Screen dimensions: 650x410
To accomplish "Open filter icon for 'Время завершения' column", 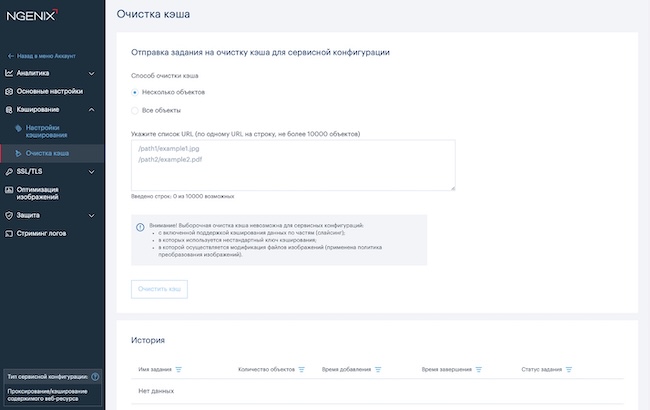I will point(479,369).
